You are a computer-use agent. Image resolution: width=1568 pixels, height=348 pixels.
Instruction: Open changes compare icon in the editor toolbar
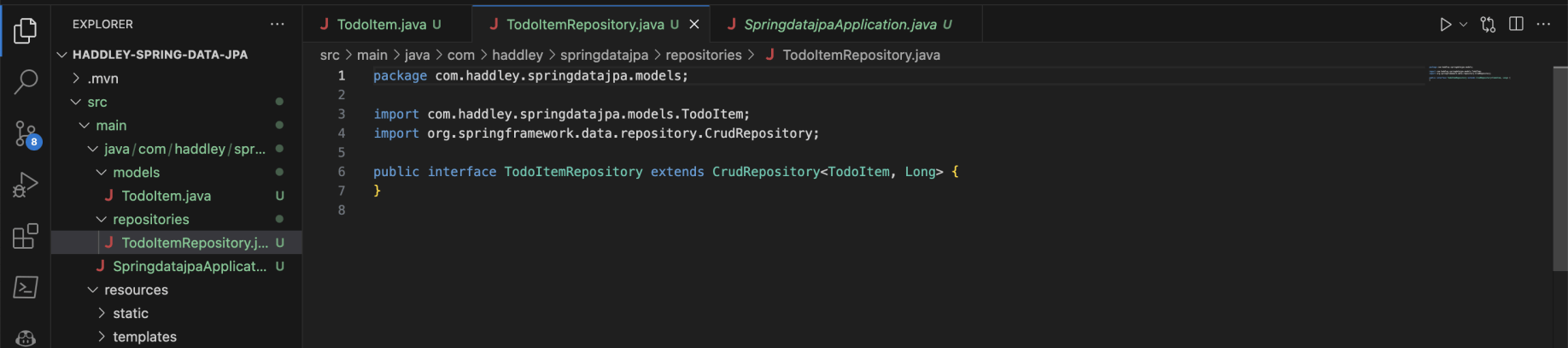[x=1488, y=25]
